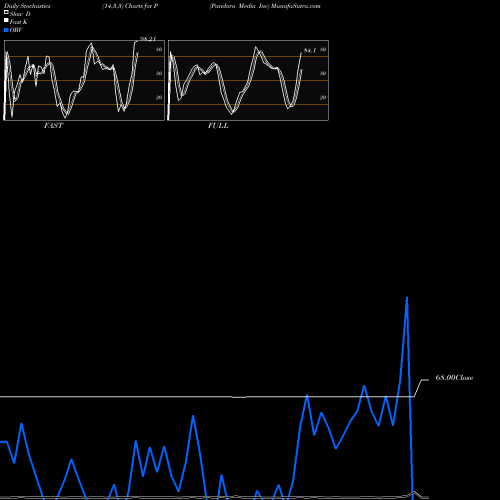Click the Fast K legend text

[x=19, y=22]
